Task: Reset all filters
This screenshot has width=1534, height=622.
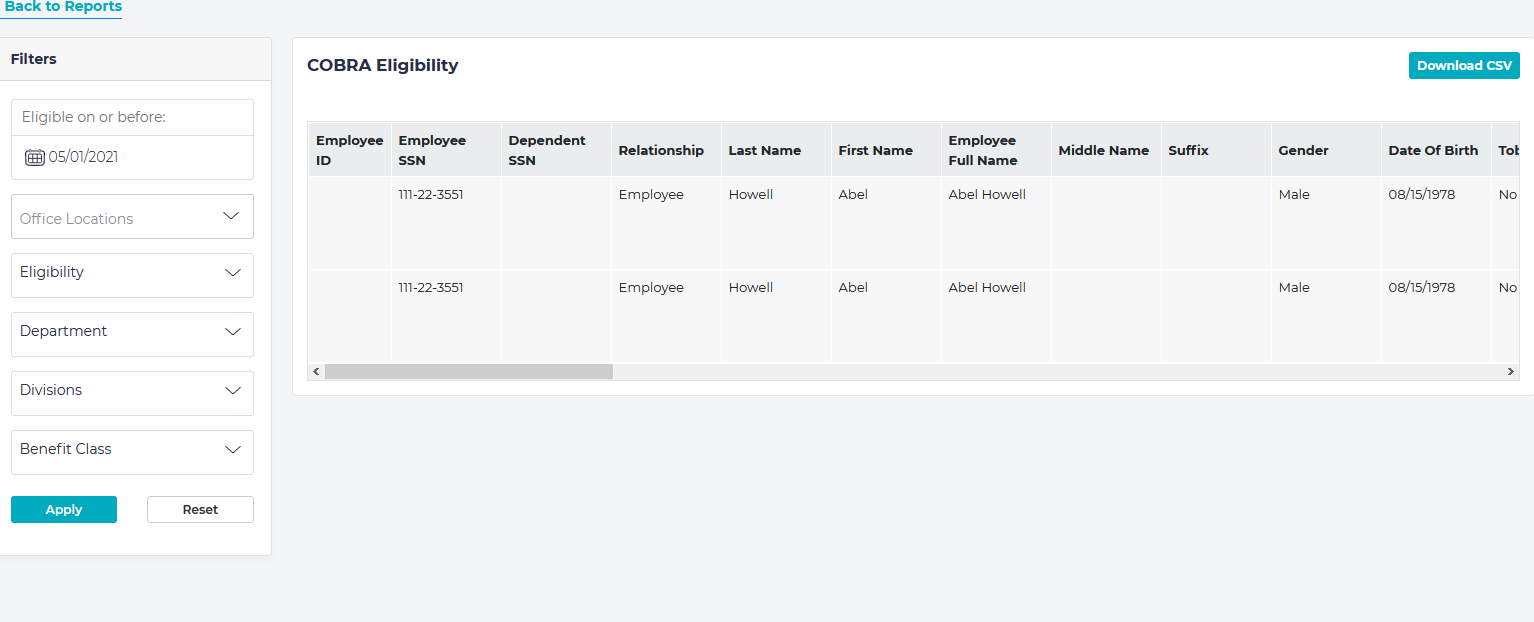Action: click(200, 509)
